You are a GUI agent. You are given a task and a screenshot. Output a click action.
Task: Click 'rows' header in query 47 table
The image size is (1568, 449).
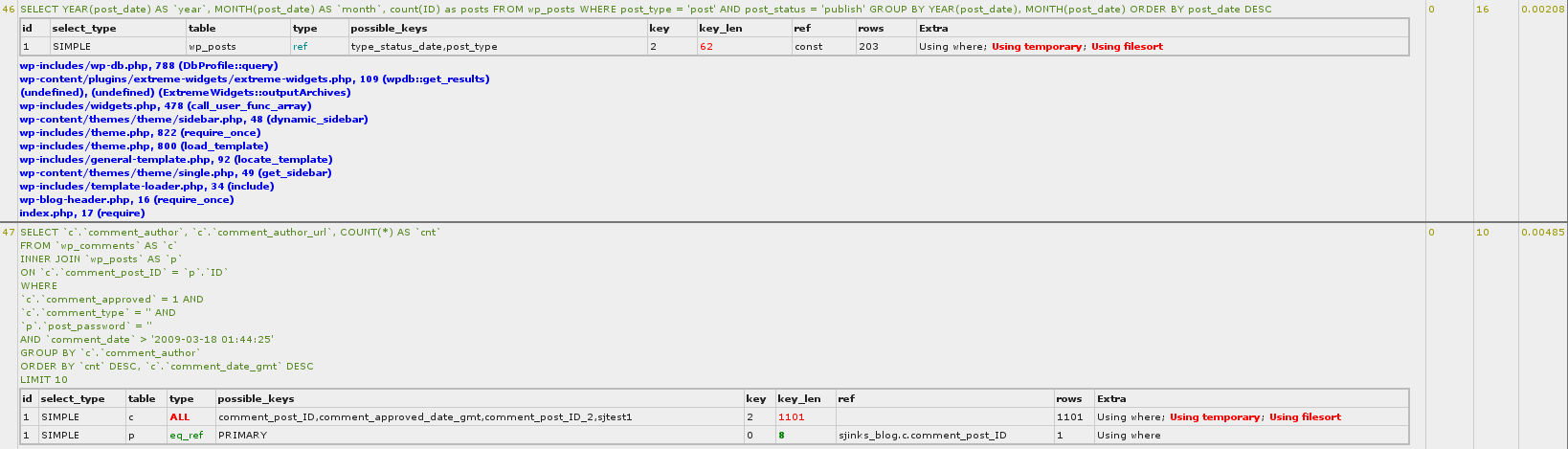[1069, 399]
